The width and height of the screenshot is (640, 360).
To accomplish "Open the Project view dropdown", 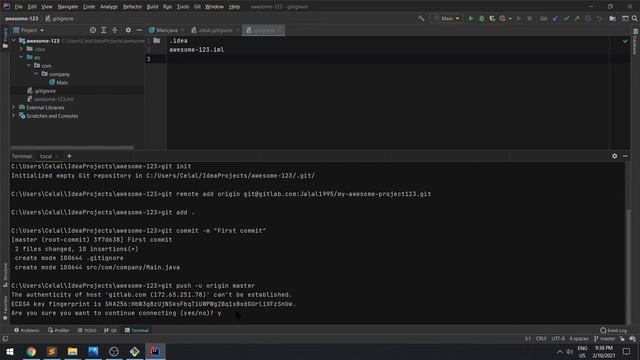I will pyautogui.click(x=29, y=30).
